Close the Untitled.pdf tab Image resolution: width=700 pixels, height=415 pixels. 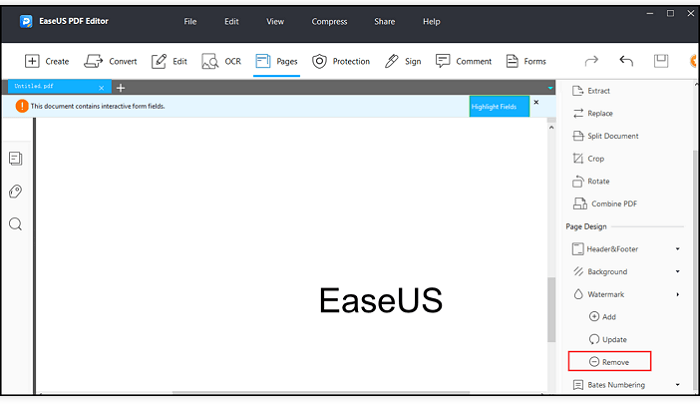101,88
